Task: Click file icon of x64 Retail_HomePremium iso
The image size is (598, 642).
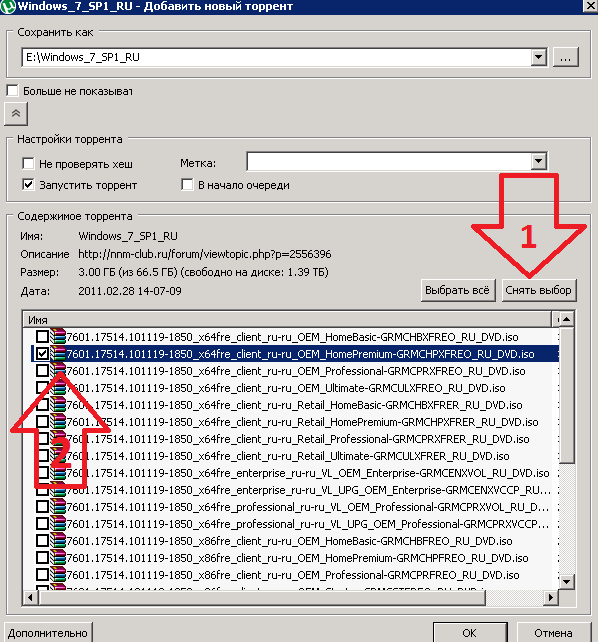Action: pyautogui.click(x=58, y=422)
